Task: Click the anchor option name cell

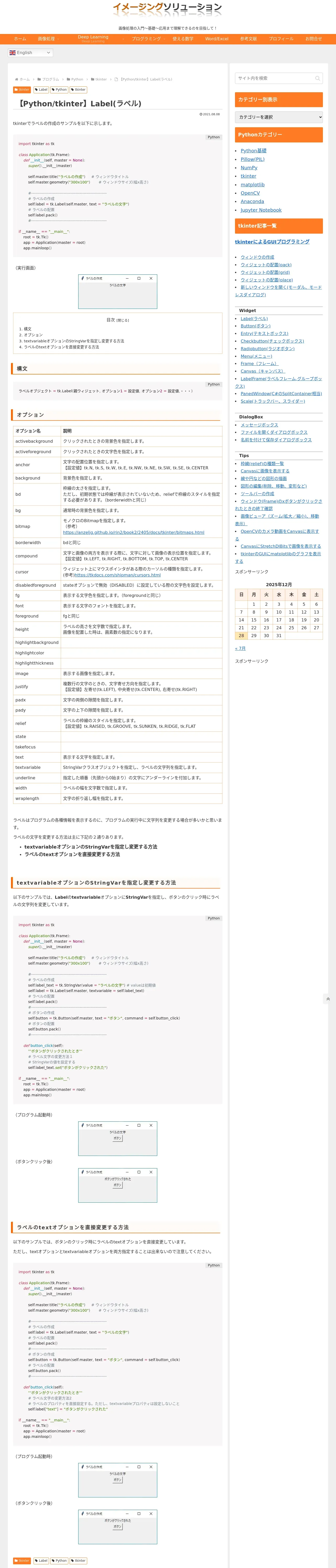Action: click(37, 465)
